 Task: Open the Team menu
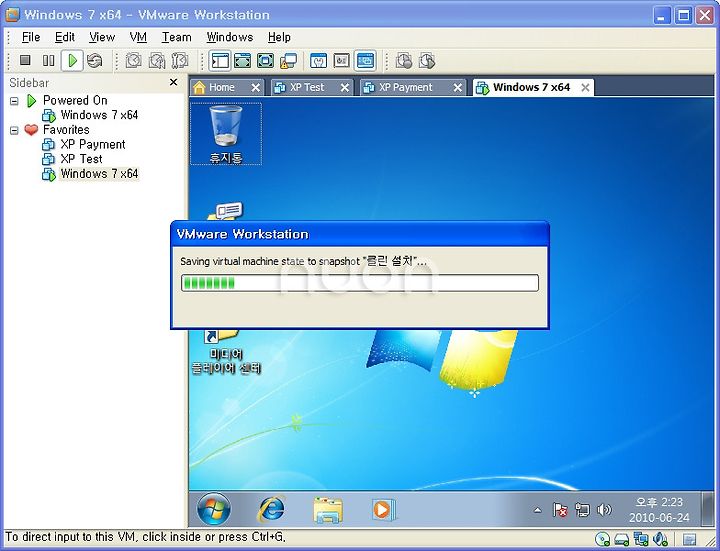(176, 37)
